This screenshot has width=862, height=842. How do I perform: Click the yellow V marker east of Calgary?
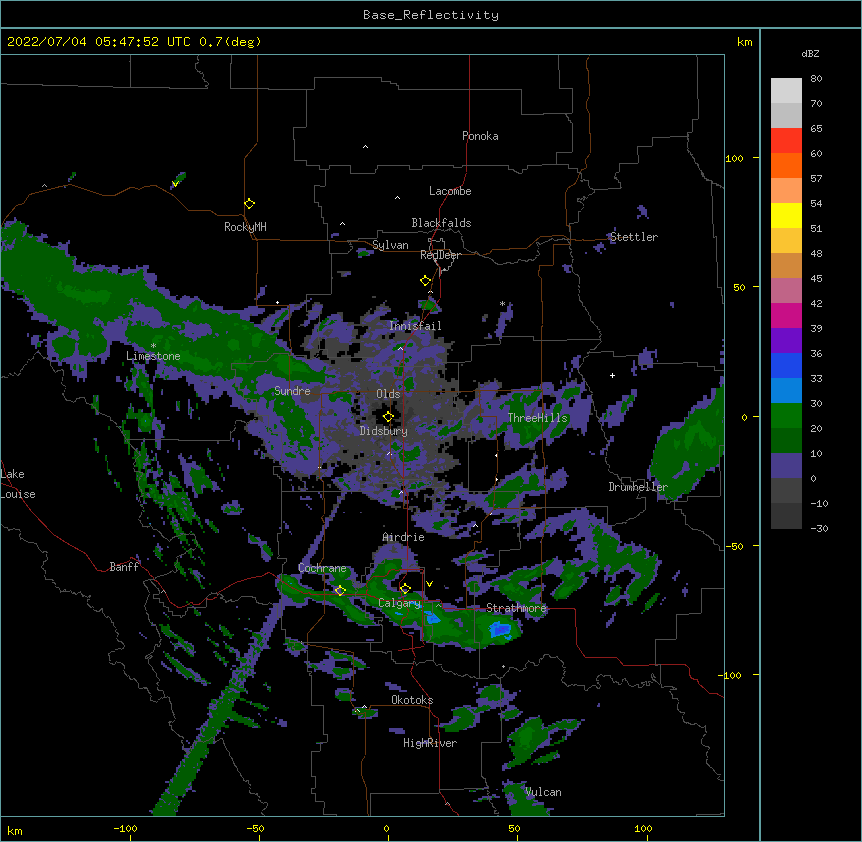[x=429, y=584]
